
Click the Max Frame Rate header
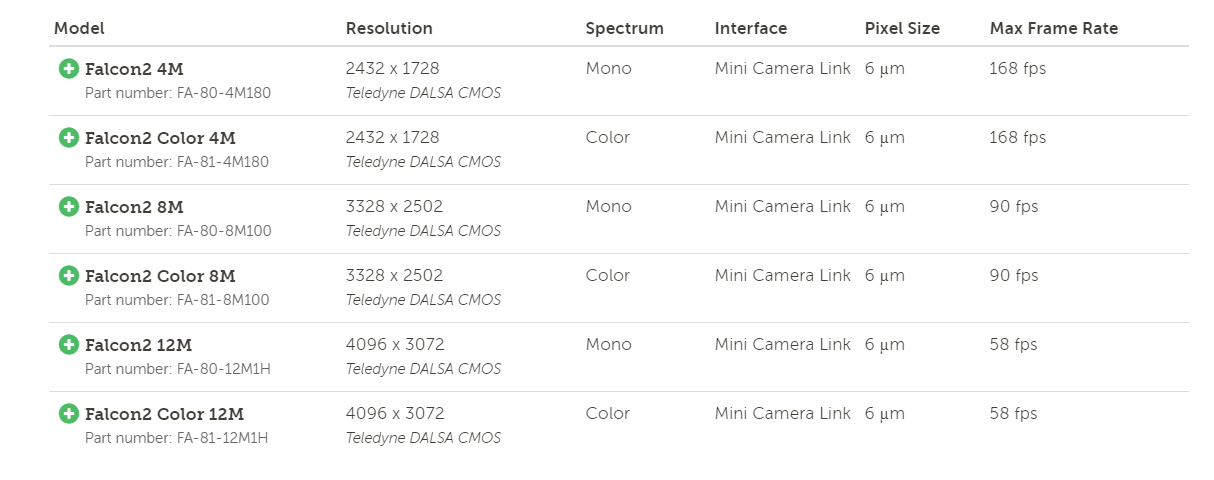click(x=1053, y=28)
